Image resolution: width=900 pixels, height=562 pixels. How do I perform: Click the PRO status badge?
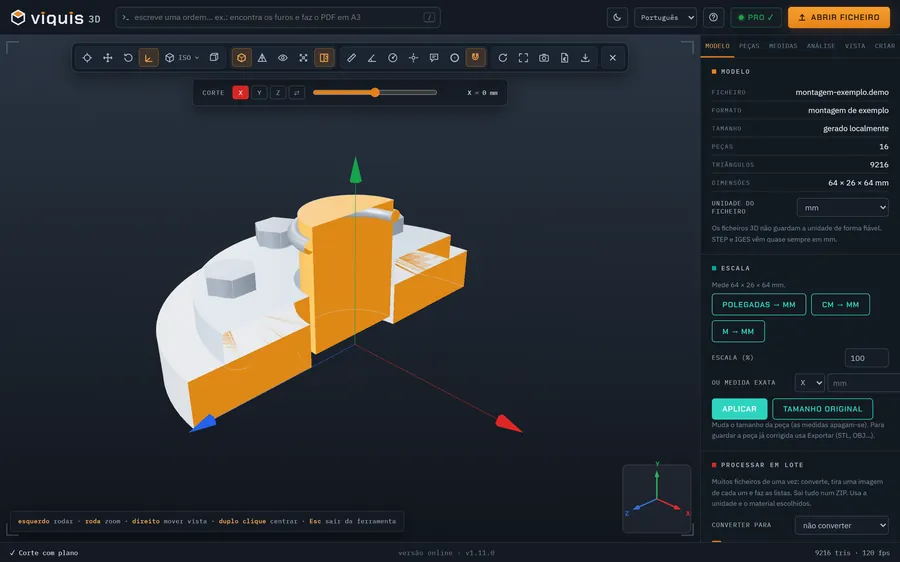pos(756,17)
